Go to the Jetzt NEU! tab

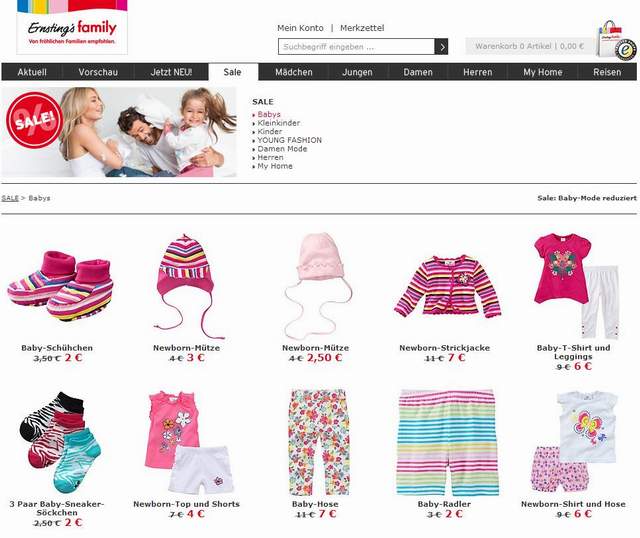coord(171,72)
